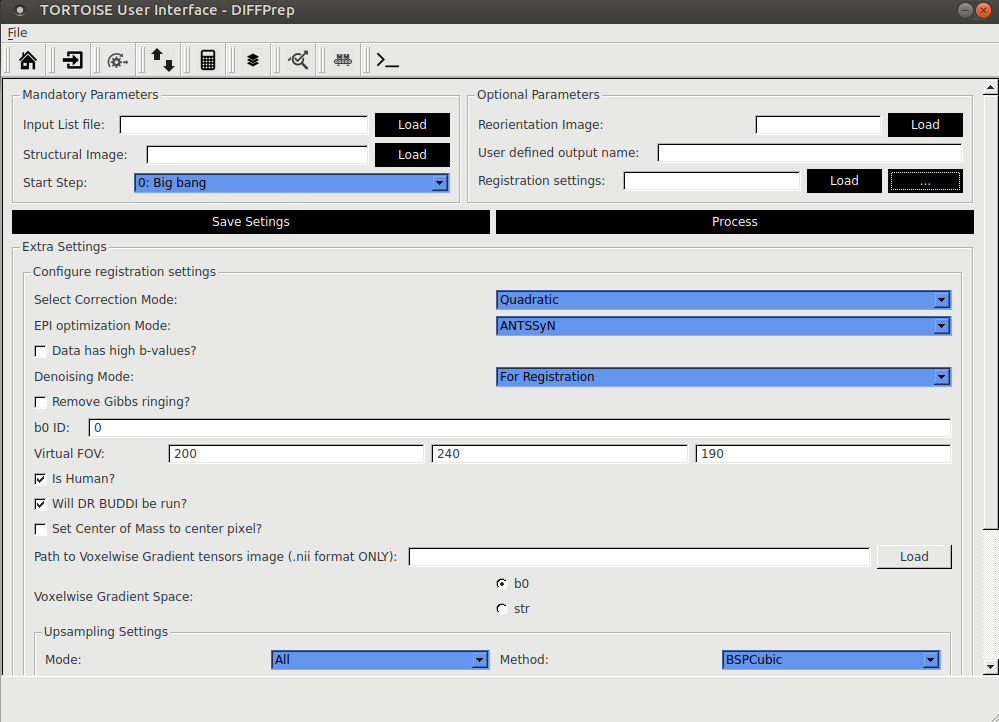The image size is (999, 722).
Task: Click the Voxelwise Gradient tensors path field
Action: (x=639, y=557)
